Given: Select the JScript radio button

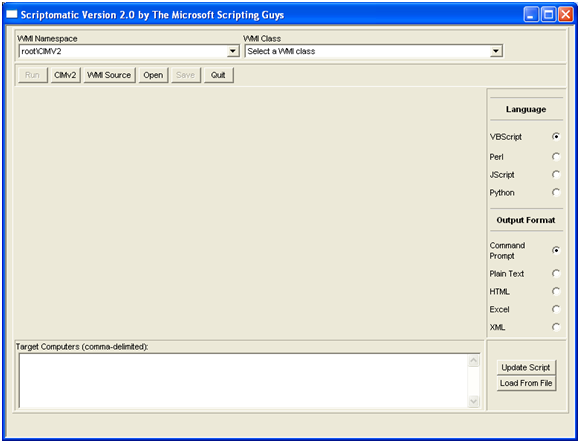Looking at the screenshot, I should pyautogui.click(x=556, y=175).
